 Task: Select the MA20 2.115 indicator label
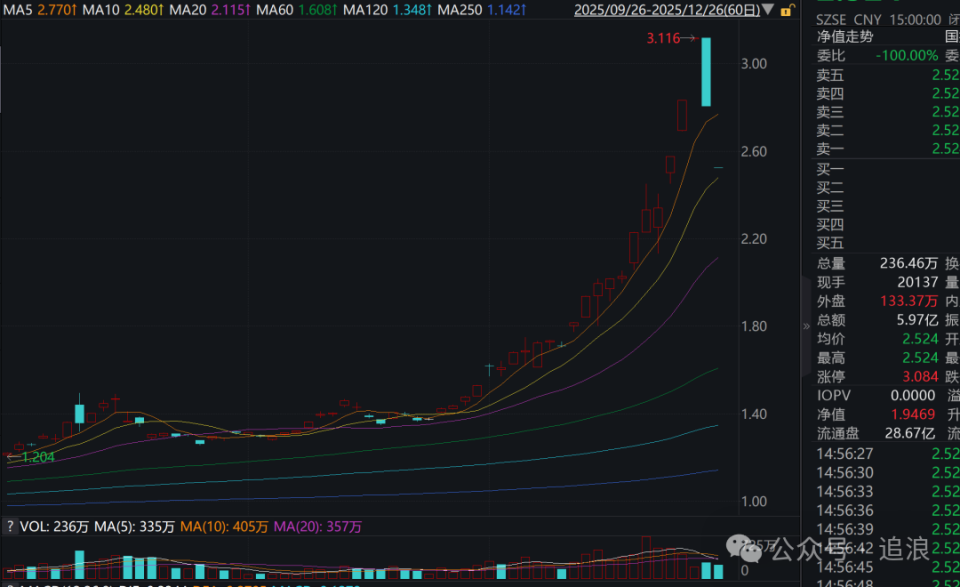click(x=210, y=10)
